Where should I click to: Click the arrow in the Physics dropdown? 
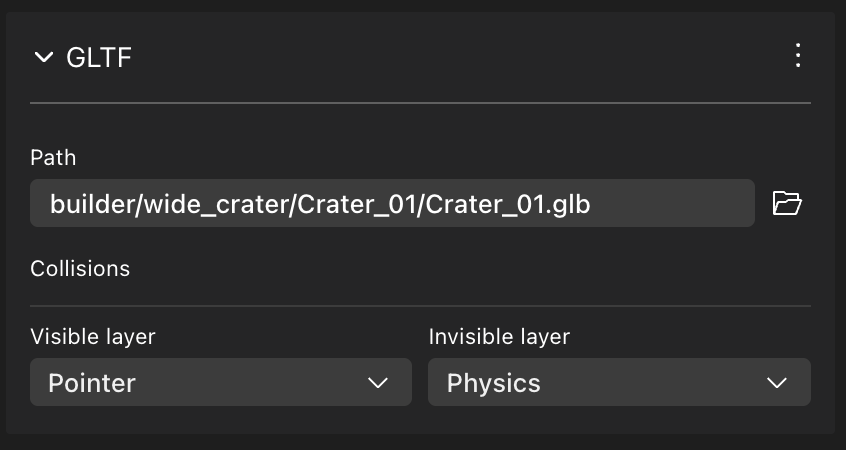(776, 383)
